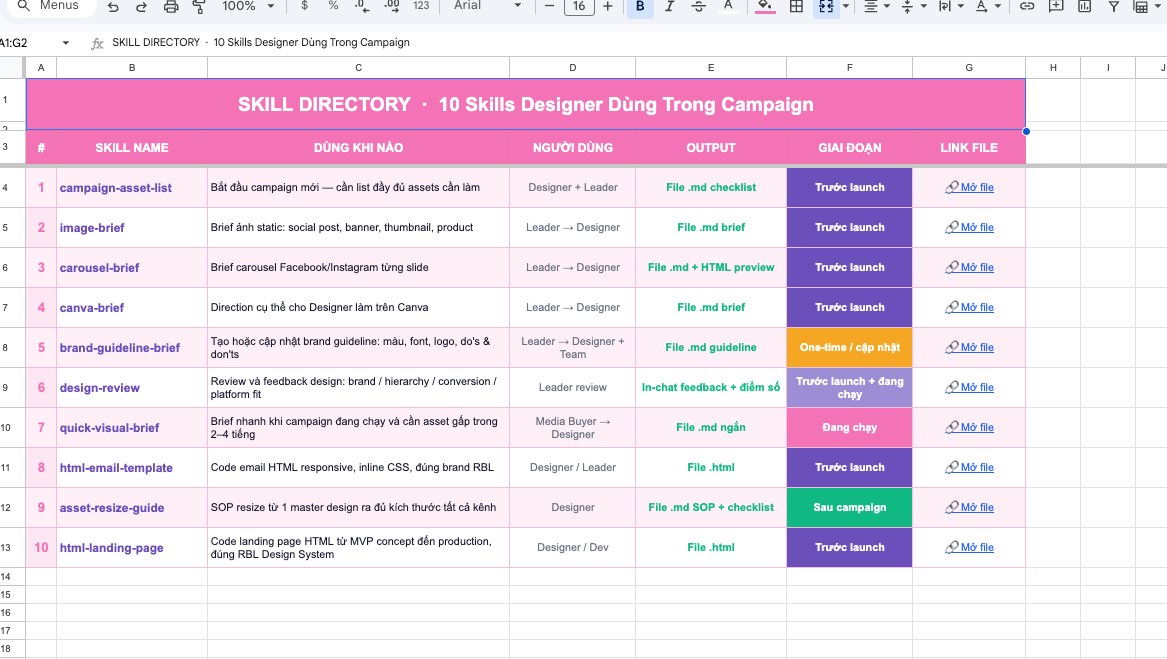Click the 'DÙNG KHI NÀO' header cell
The image size is (1167, 659).
tap(358, 147)
